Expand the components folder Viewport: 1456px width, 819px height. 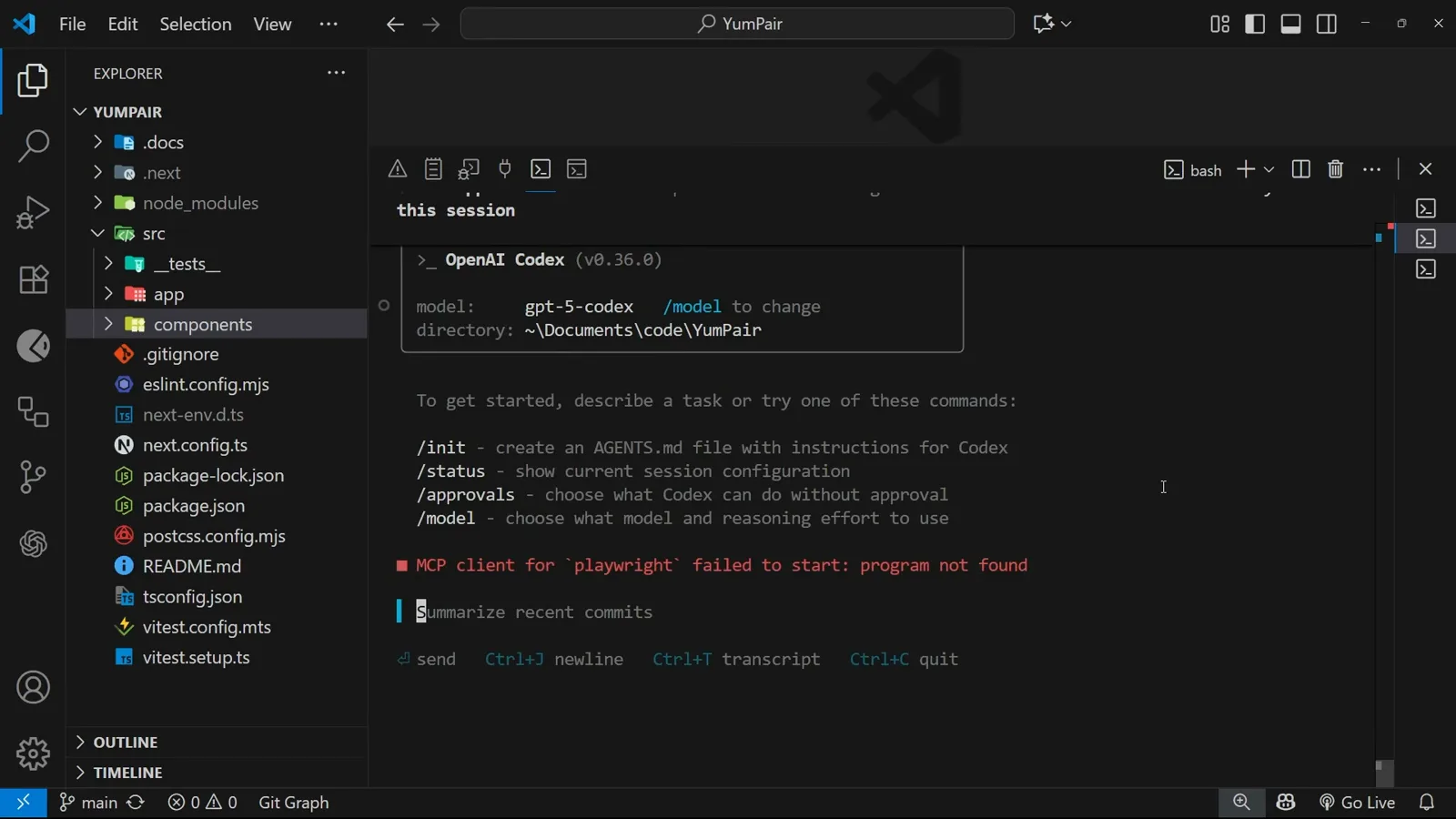point(217,324)
